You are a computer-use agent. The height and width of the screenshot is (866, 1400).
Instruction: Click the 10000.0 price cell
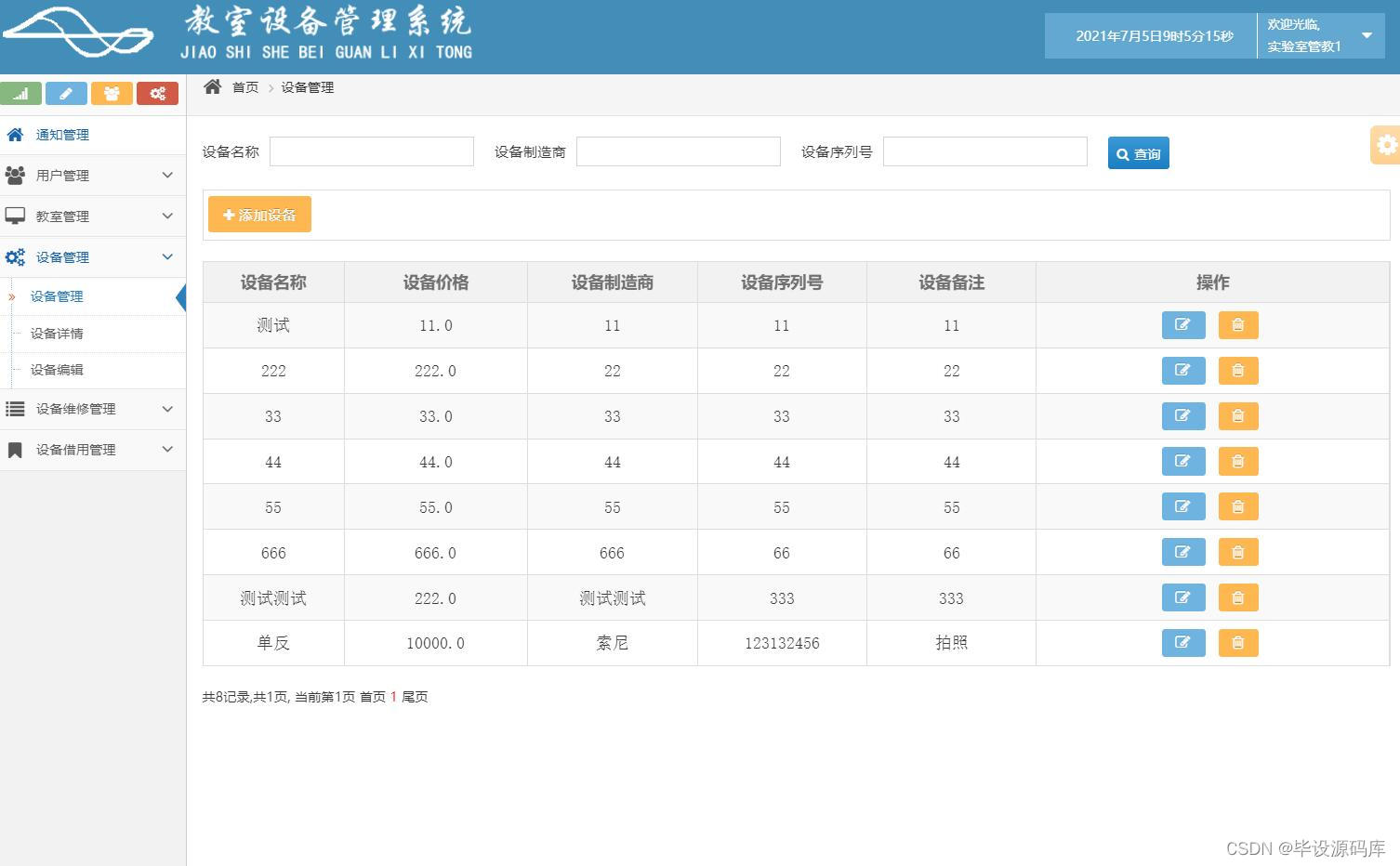click(x=436, y=643)
